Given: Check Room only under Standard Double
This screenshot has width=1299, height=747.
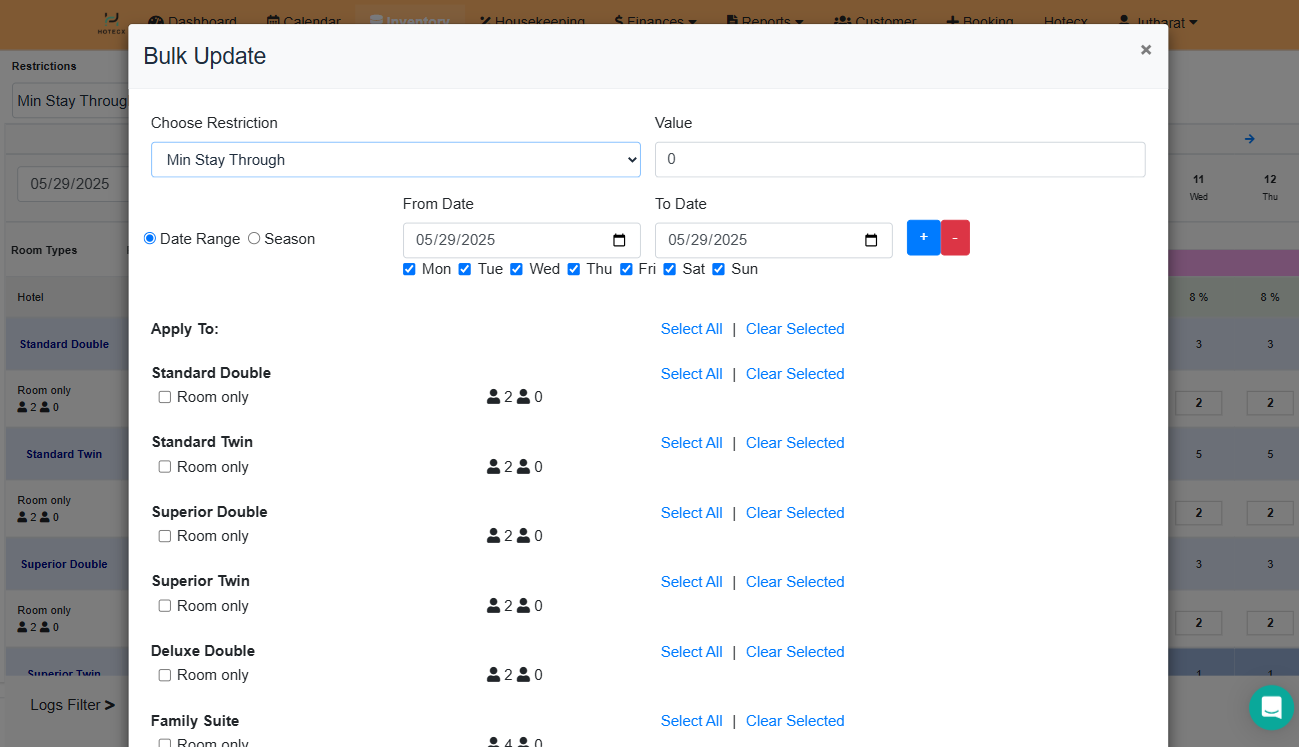Looking at the screenshot, I should [x=165, y=397].
